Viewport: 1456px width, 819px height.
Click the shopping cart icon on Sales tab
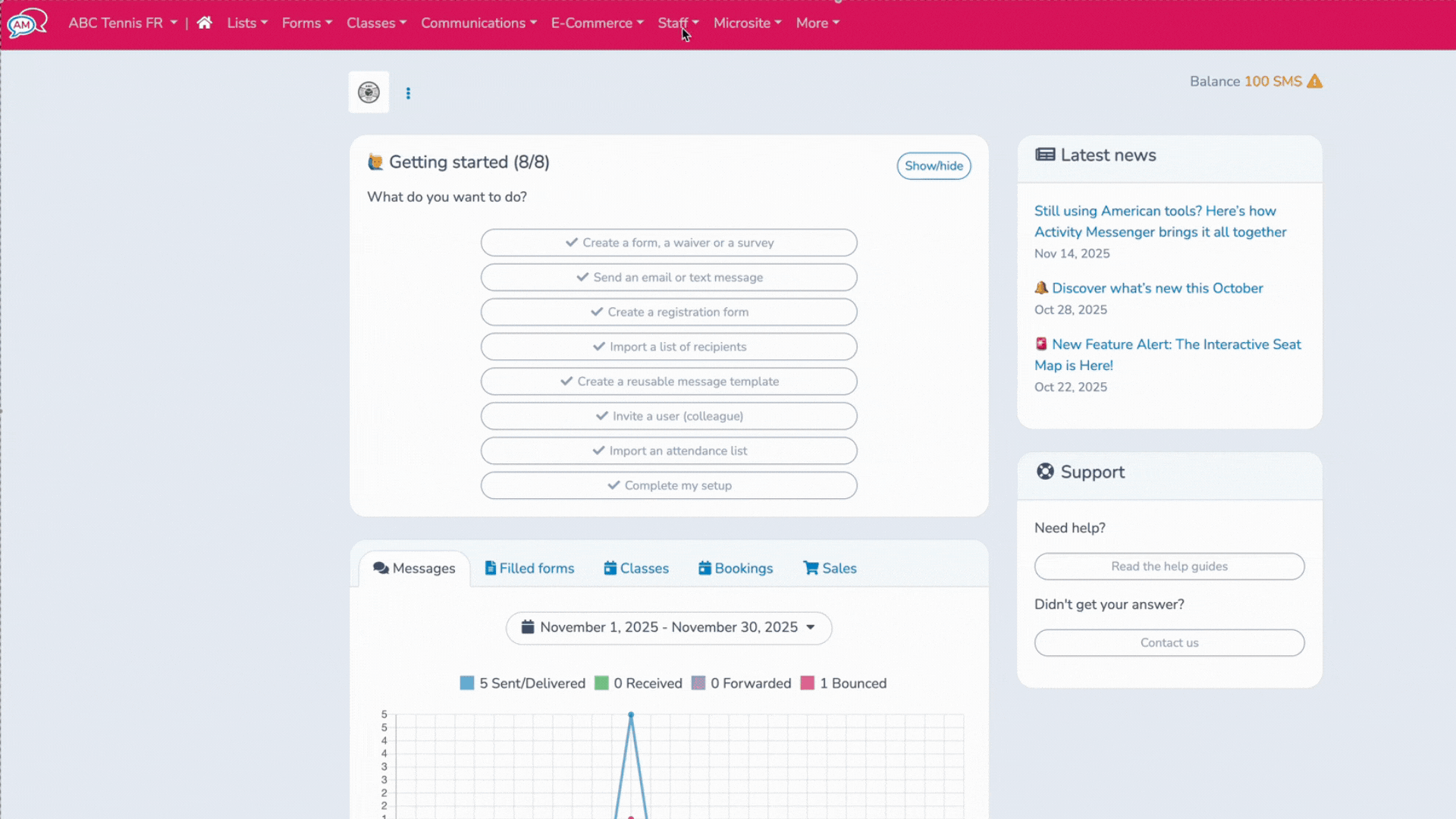pos(809,567)
